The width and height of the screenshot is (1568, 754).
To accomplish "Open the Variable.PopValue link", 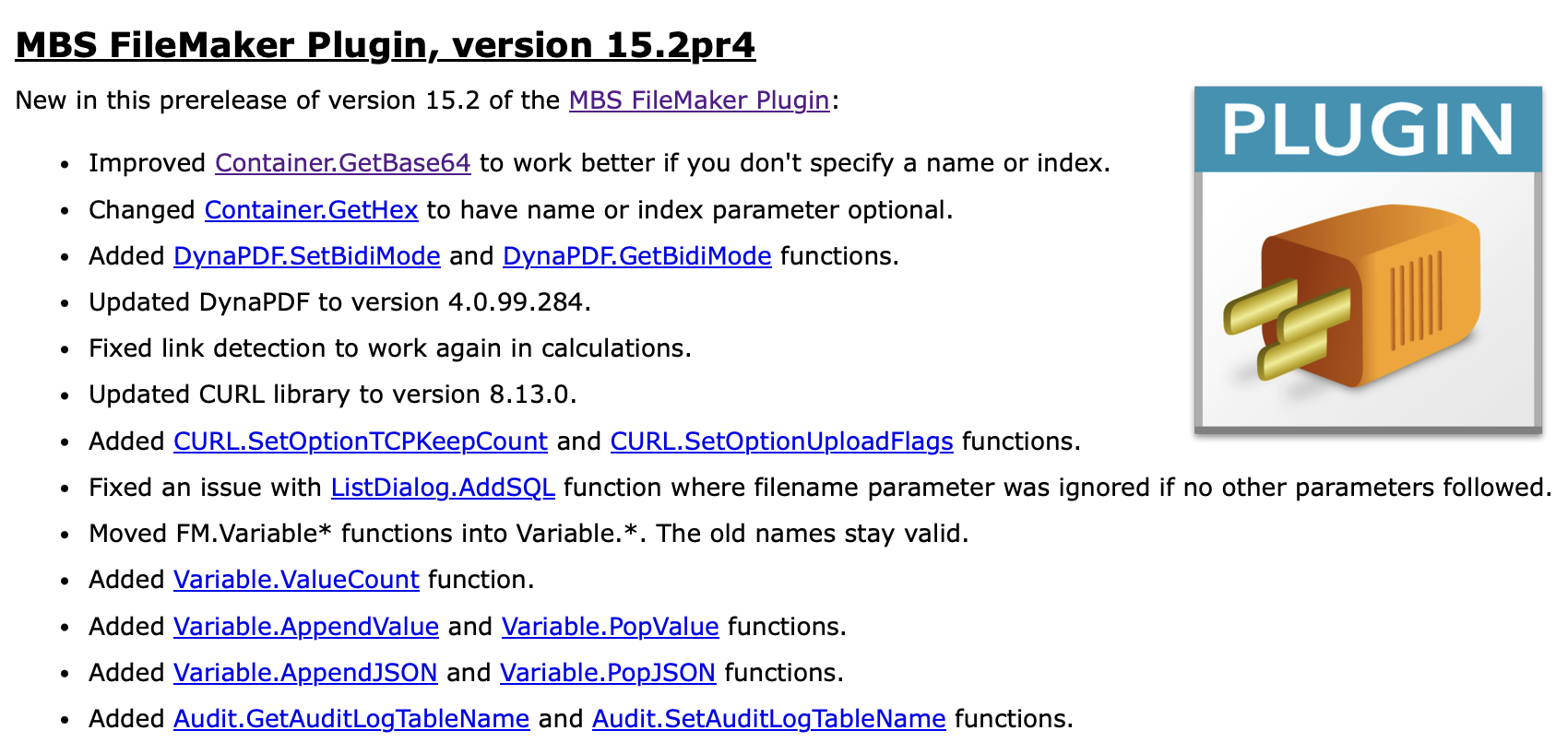I will [611, 627].
